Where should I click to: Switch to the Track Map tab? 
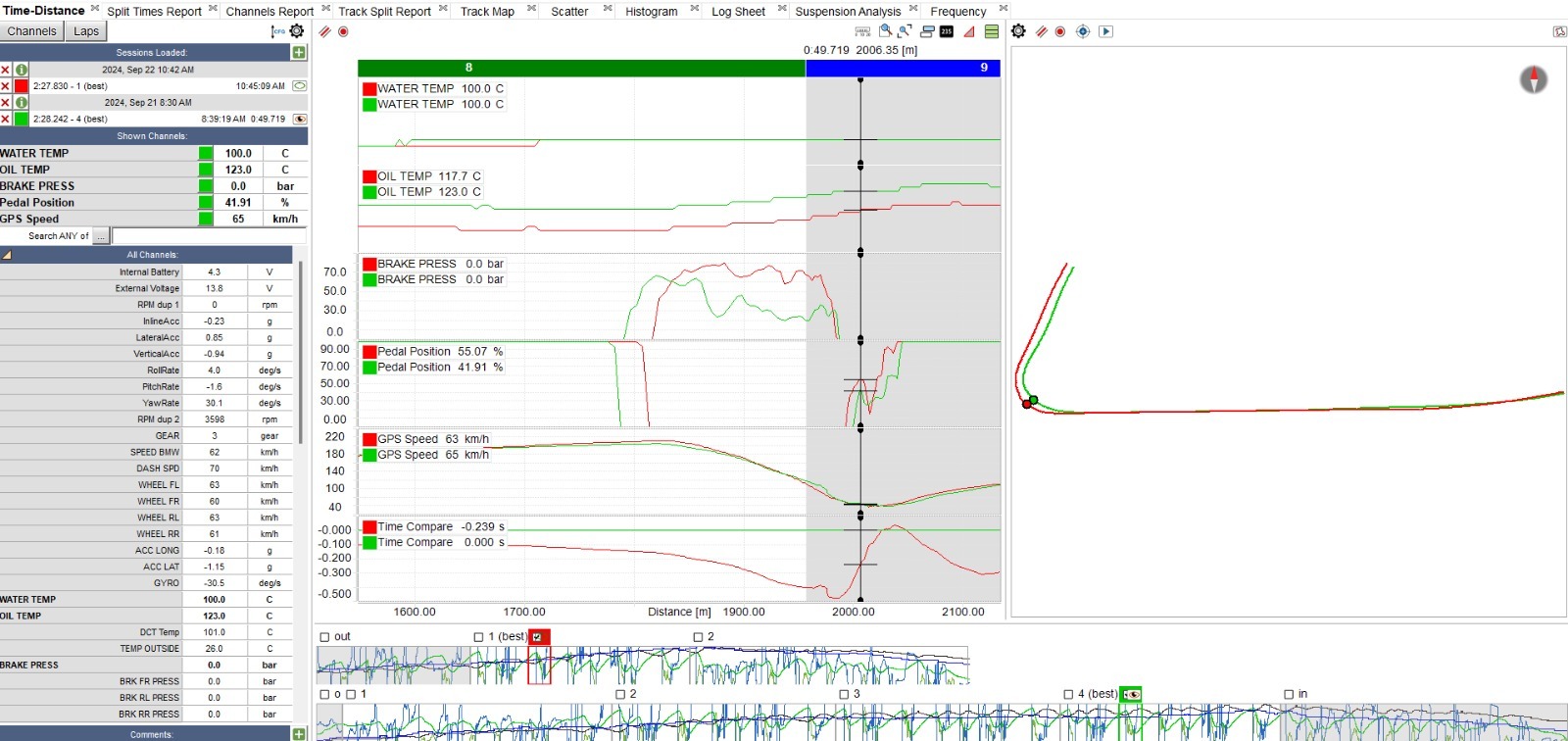point(487,12)
